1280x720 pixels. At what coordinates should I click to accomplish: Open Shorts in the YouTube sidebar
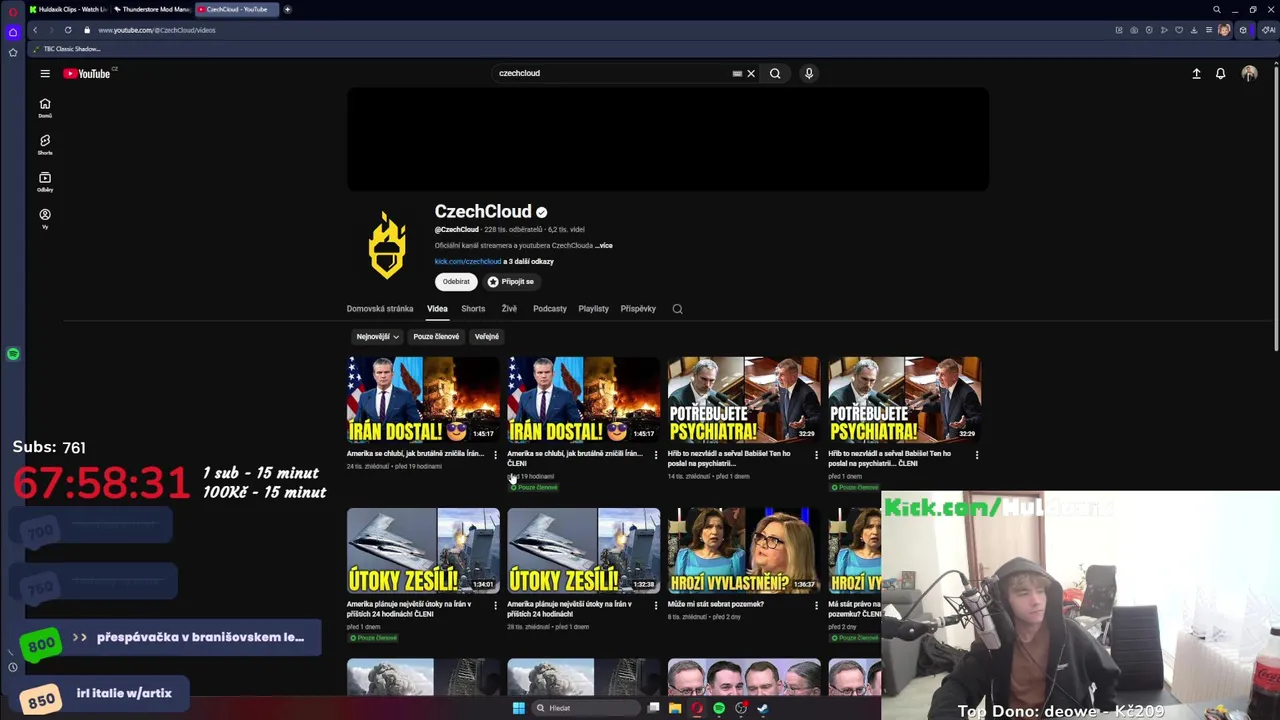45,145
